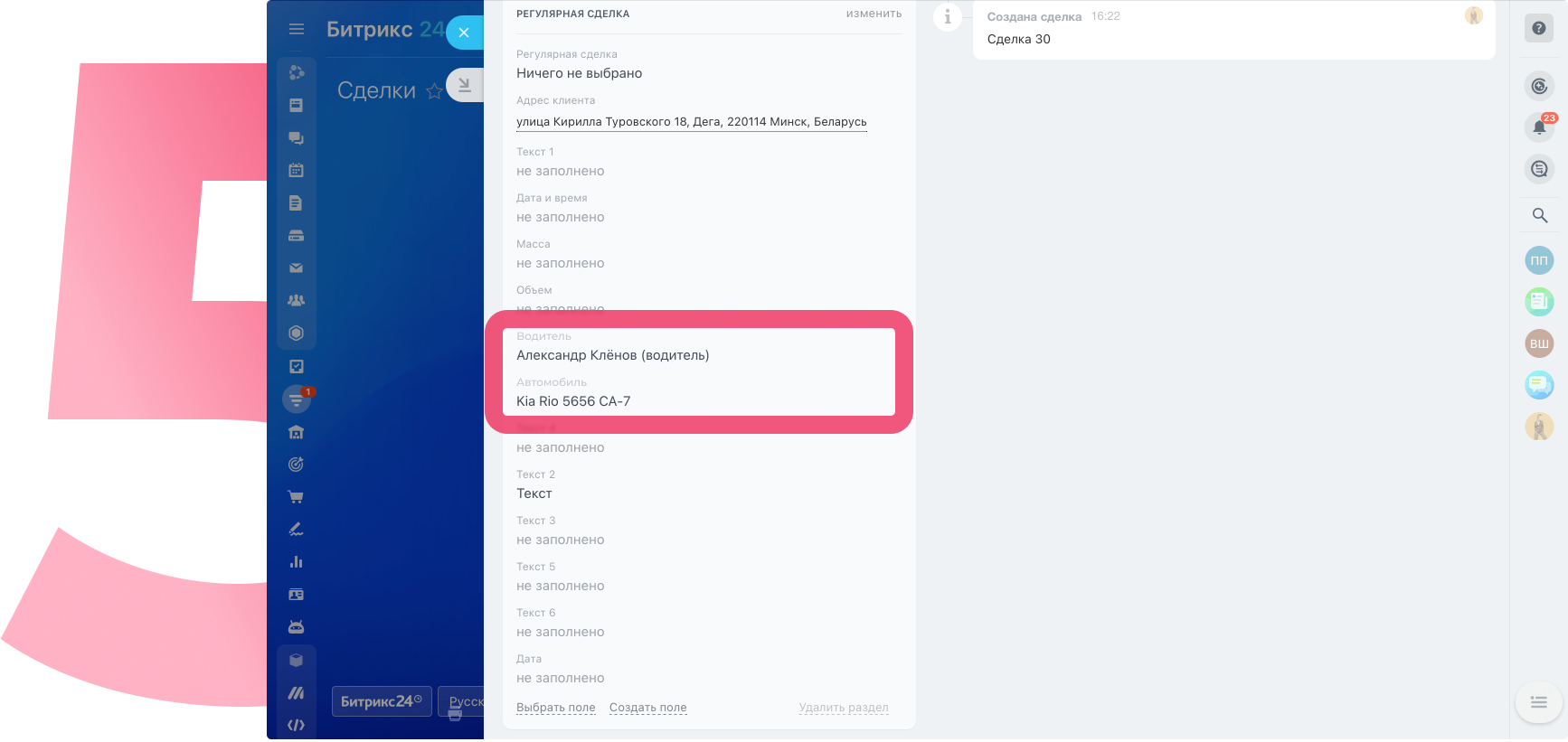1568x742 pixels.
Task: Click the Текст 1 не заполнено value
Action: [x=561, y=171]
